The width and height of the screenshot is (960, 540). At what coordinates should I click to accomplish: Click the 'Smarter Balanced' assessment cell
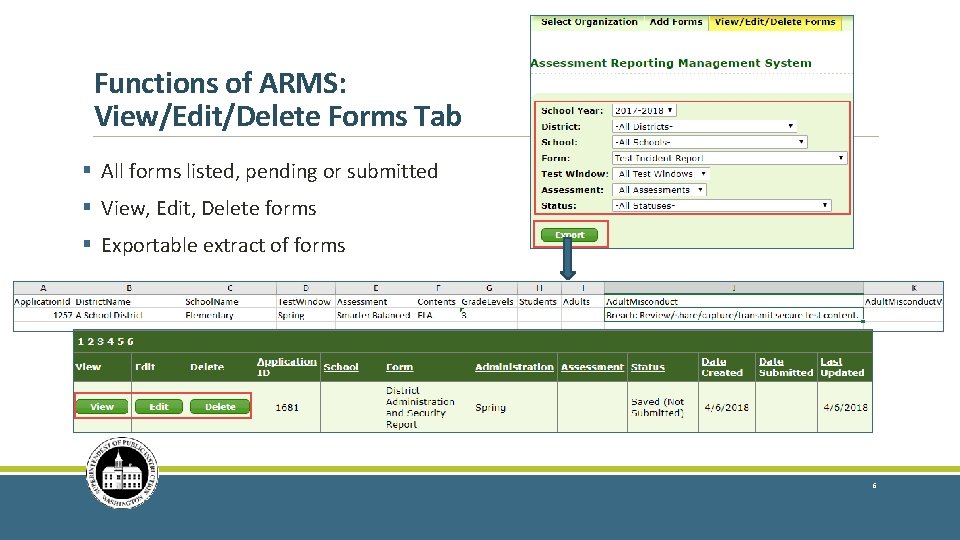point(375,315)
